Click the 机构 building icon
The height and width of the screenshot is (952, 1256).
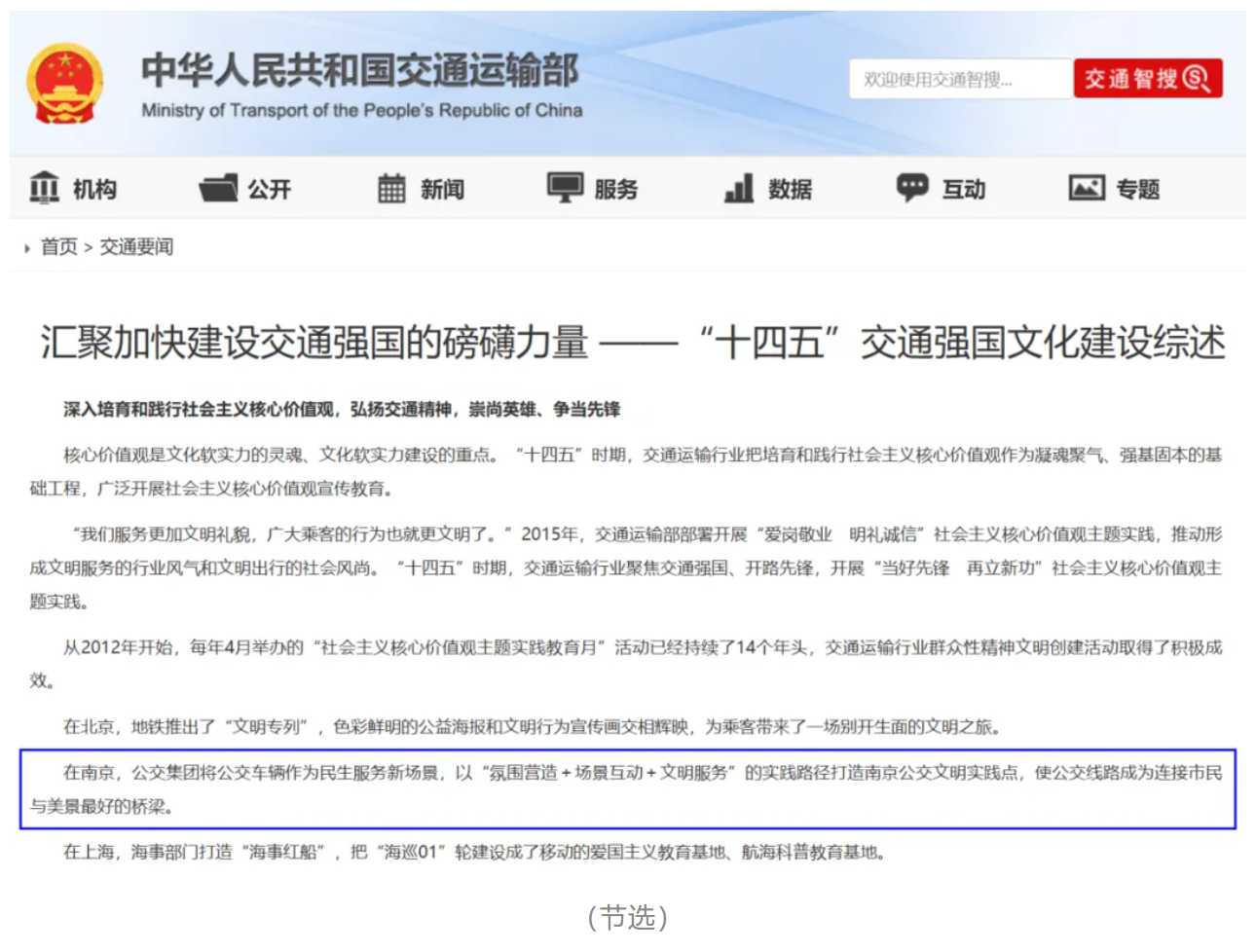[45, 188]
